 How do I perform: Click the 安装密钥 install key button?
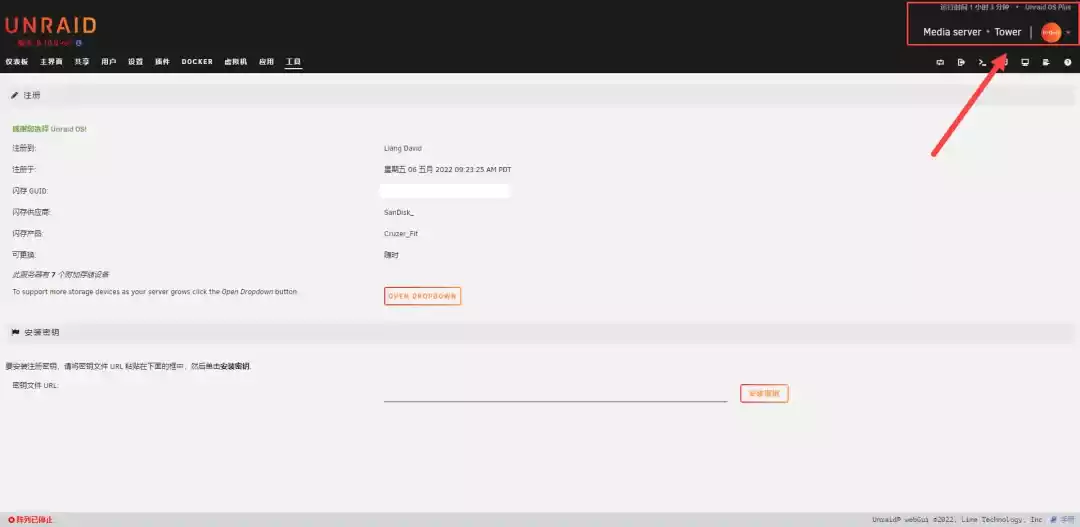pos(764,394)
